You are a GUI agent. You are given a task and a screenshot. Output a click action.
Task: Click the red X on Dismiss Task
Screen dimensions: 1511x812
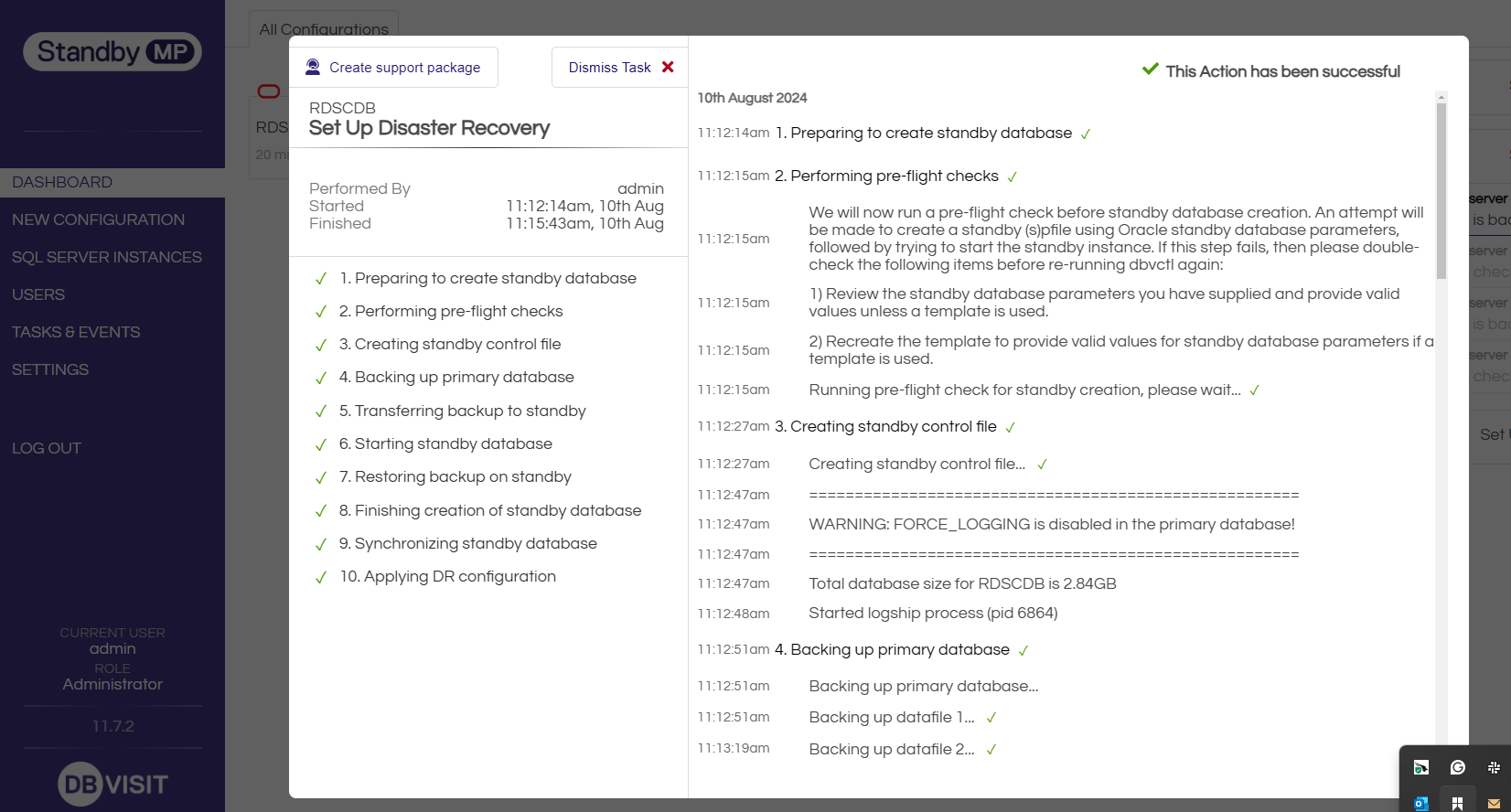click(668, 67)
